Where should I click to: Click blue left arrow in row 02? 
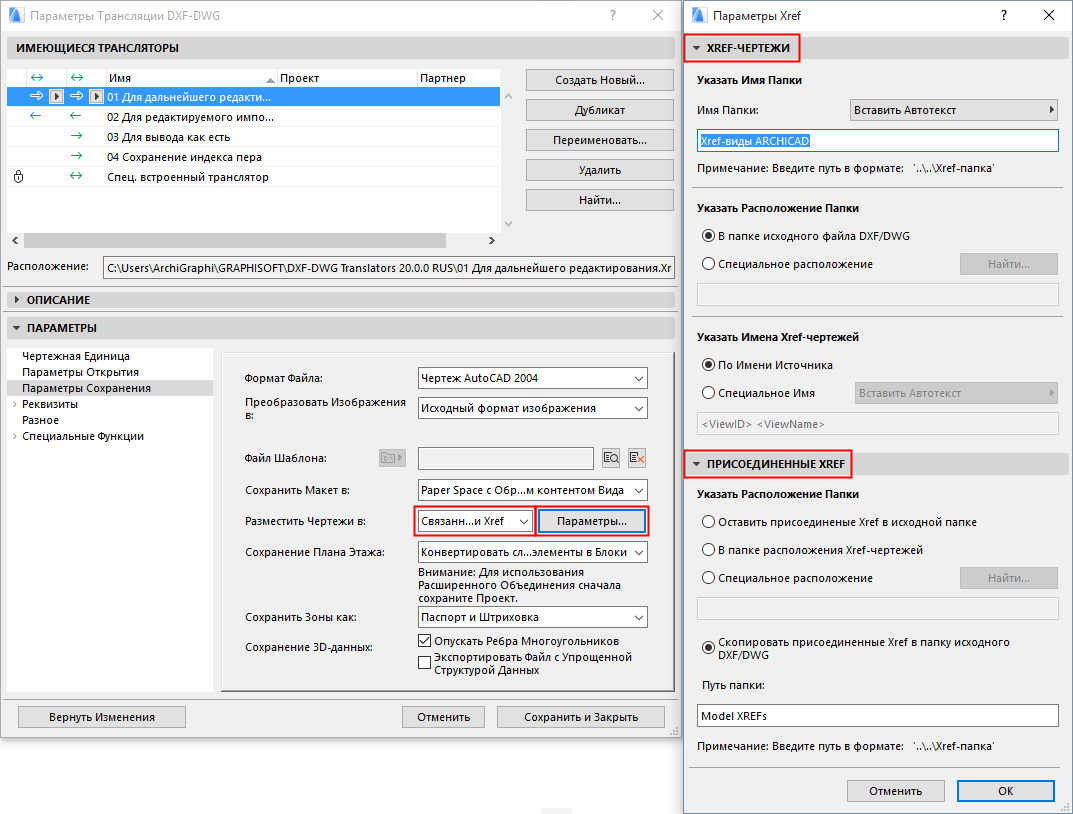coord(36,116)
